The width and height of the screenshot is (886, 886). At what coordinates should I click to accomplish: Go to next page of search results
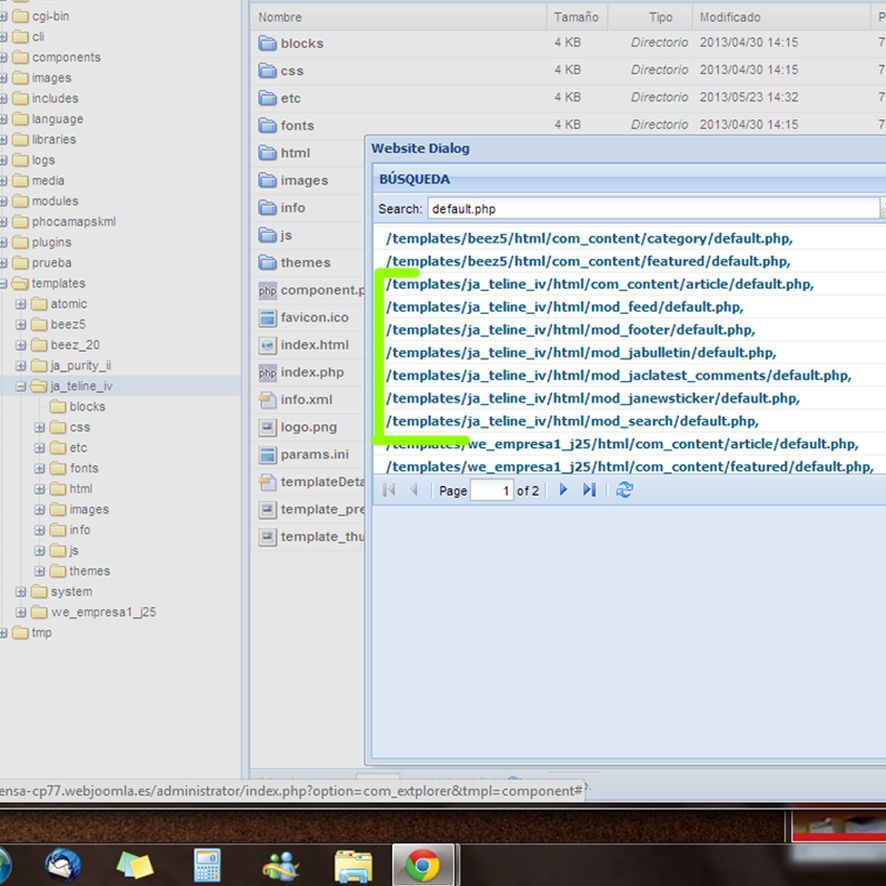(x=563, y=490)
